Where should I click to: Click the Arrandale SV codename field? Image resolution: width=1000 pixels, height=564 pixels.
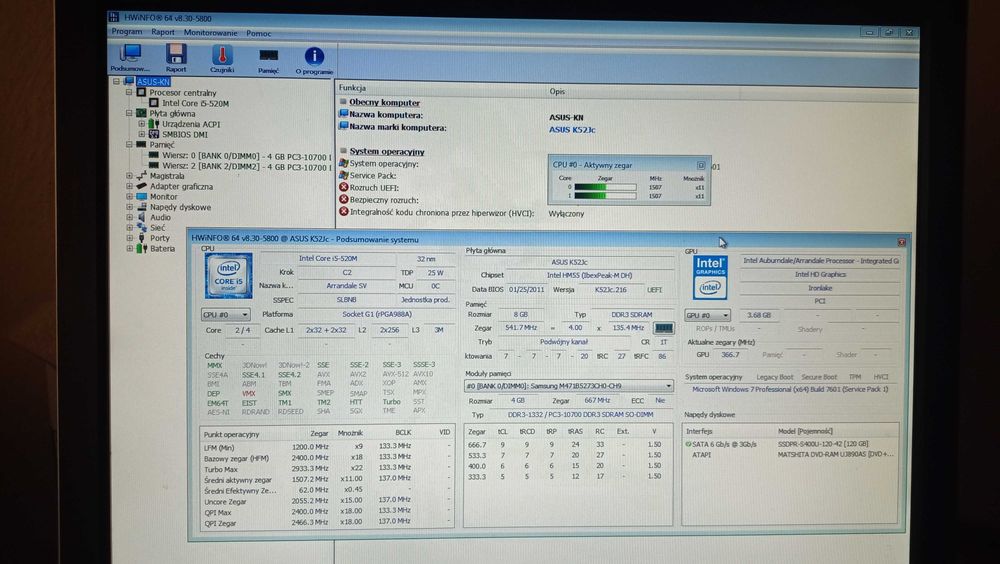point(346,286)
